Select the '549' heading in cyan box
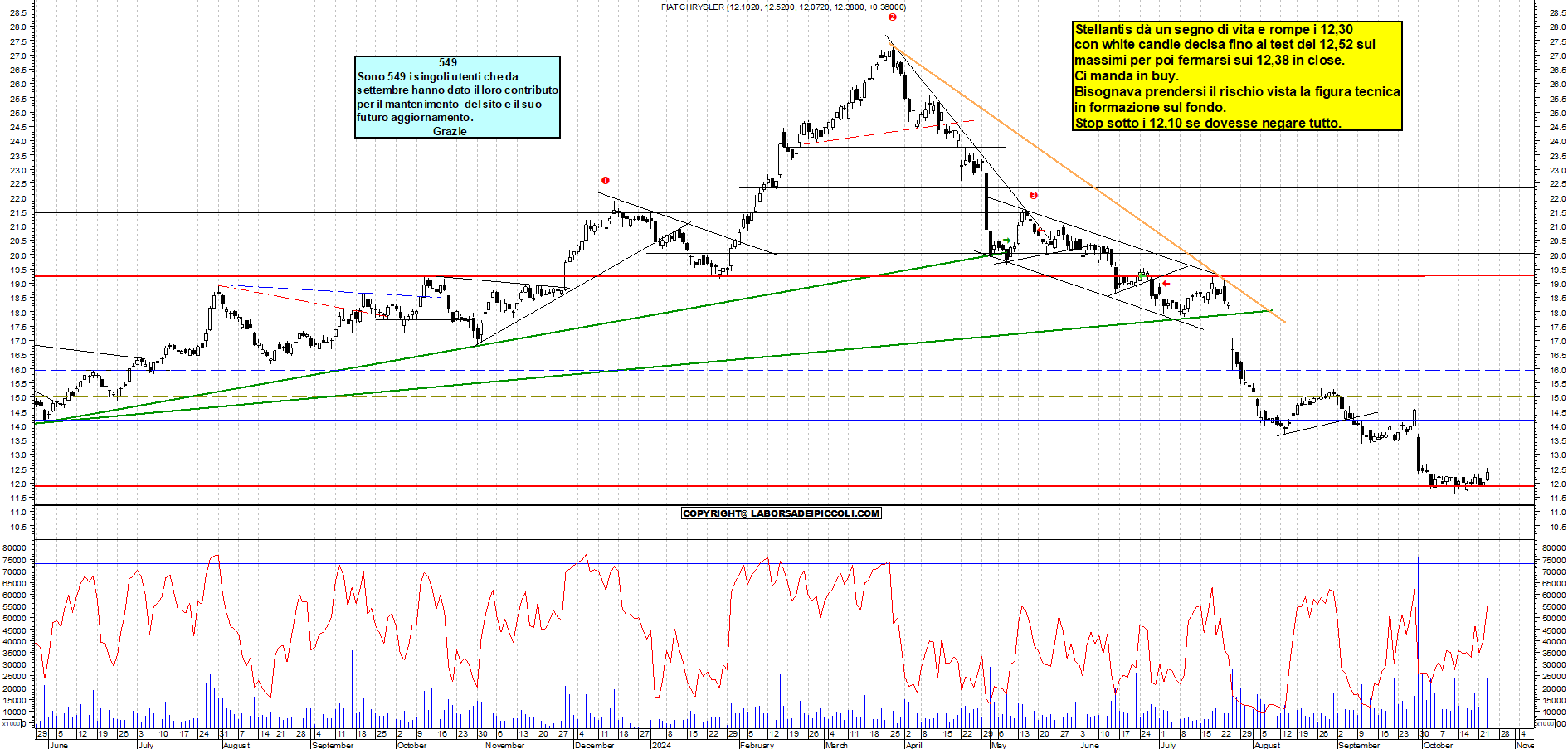Image resolution: width=1568 pixels, height=749 pixels. (448, 62)
